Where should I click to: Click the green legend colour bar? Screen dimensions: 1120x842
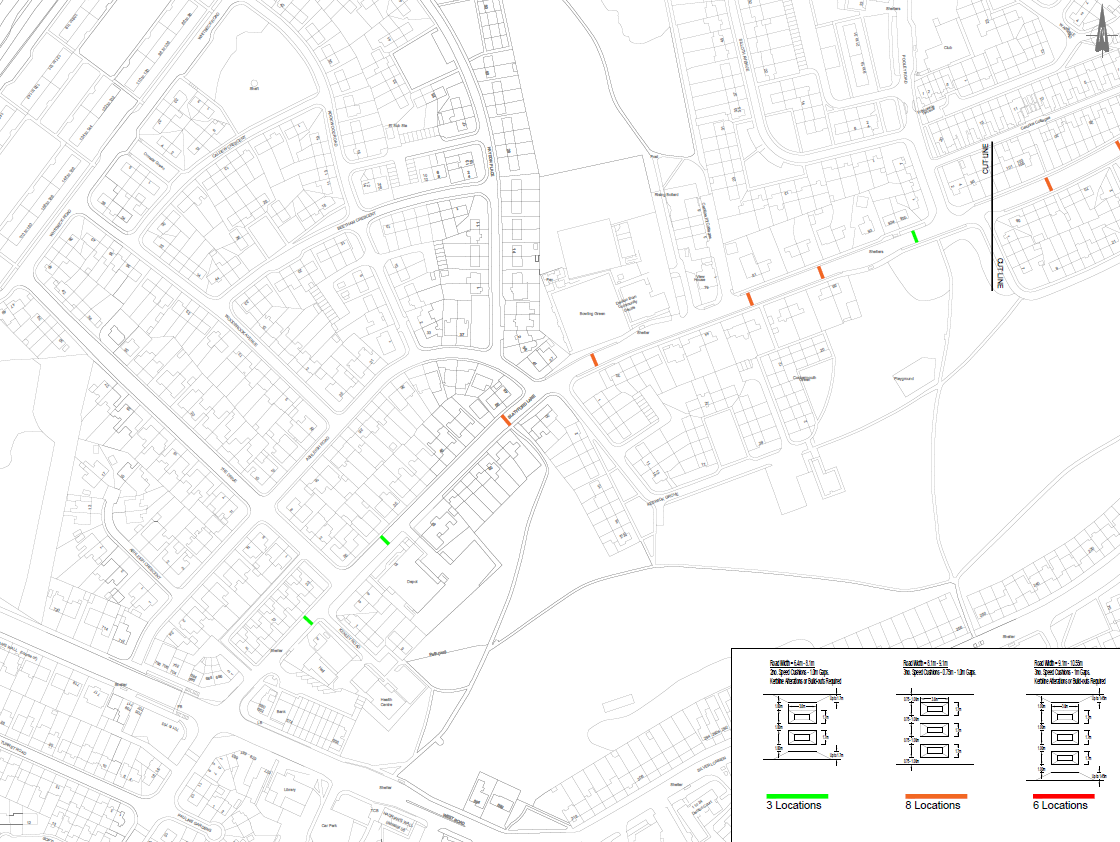pyautogui.click(x=797, y=796)
